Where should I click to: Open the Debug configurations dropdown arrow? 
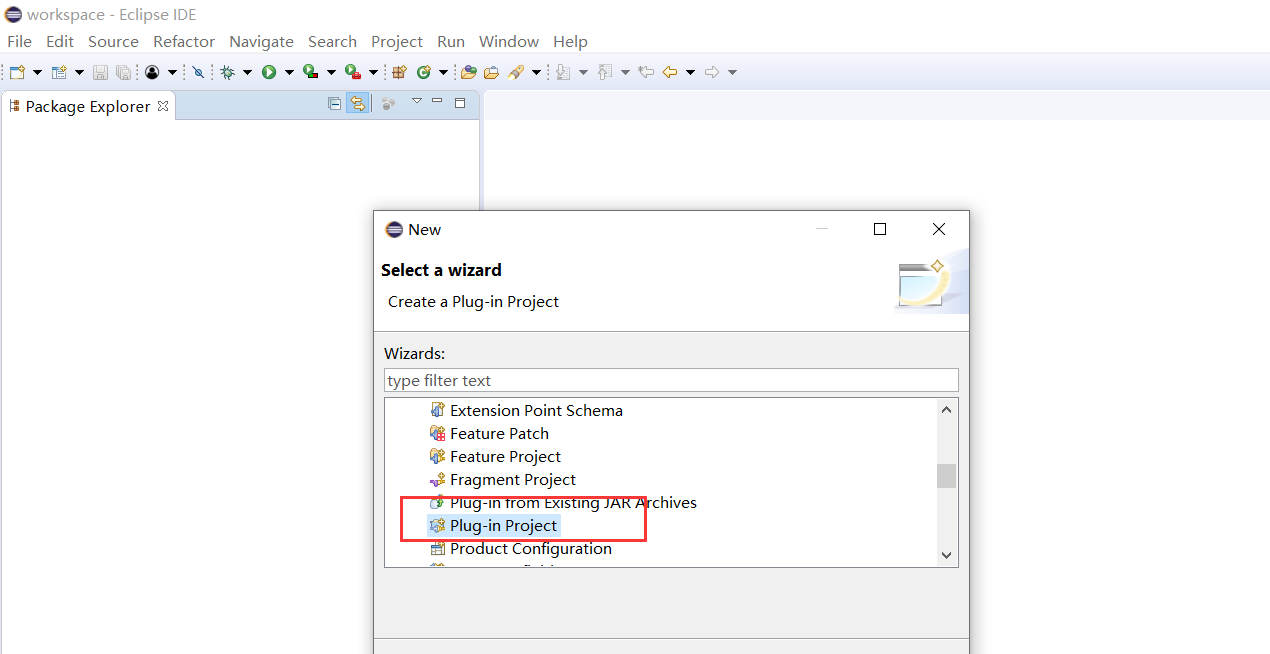[x=247, y=72]
